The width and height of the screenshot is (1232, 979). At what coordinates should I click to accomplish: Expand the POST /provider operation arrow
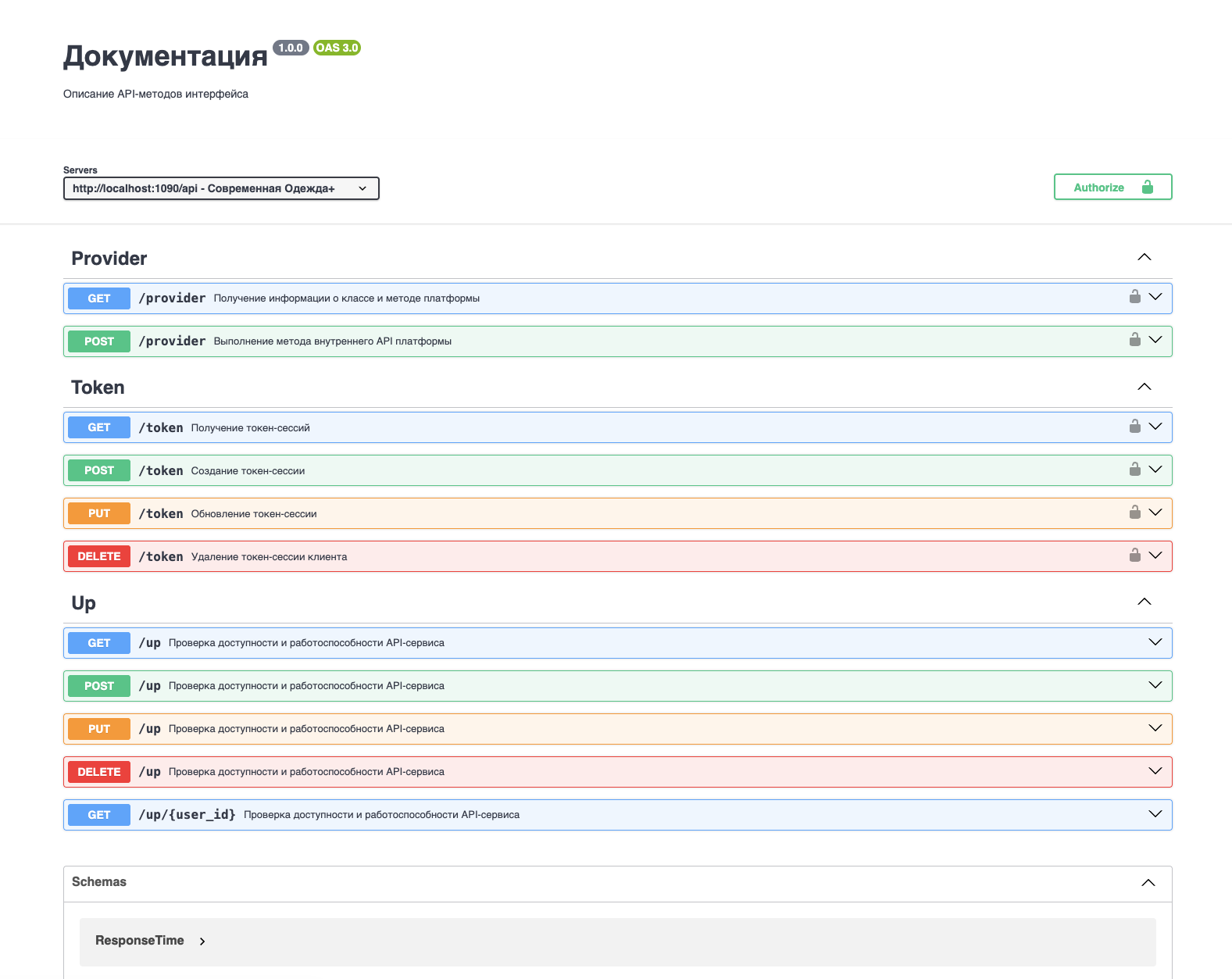(x=1155, y=340)
